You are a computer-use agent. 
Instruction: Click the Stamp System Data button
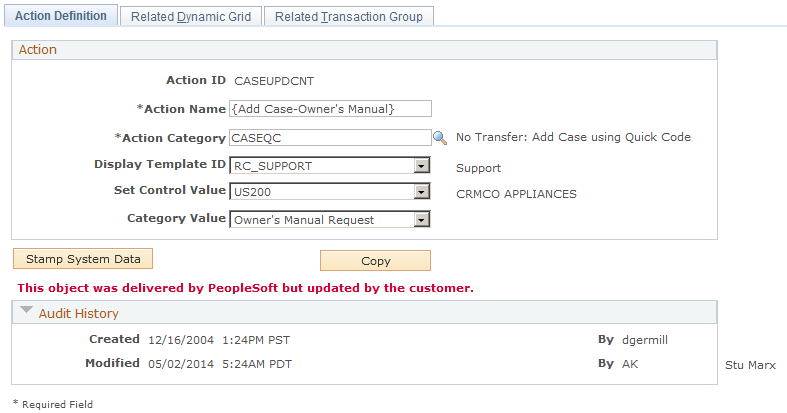[83, 259]
